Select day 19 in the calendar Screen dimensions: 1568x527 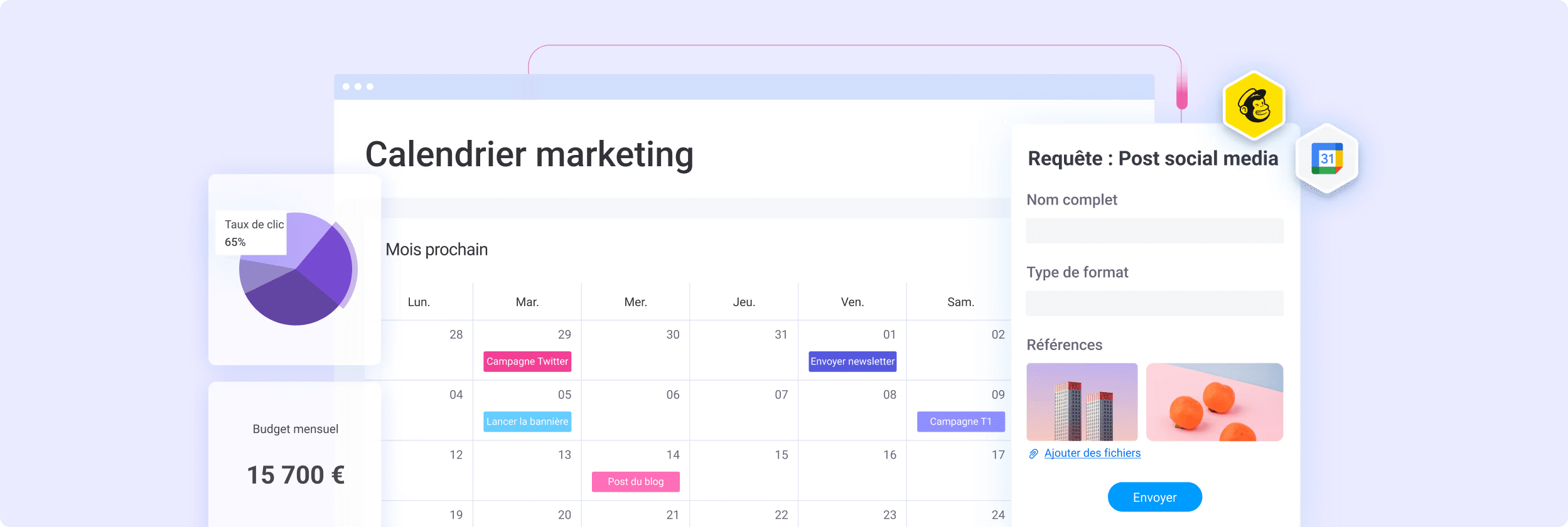[456, 515]
